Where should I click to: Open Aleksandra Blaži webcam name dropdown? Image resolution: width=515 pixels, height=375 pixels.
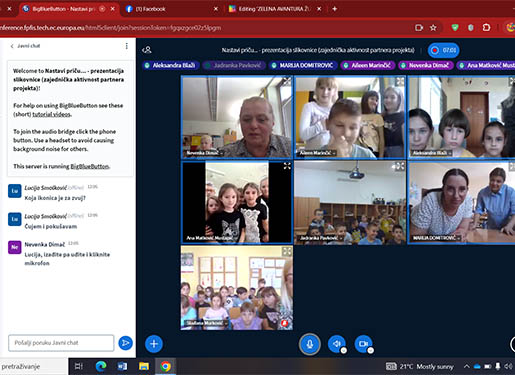(x=432, y=153)
